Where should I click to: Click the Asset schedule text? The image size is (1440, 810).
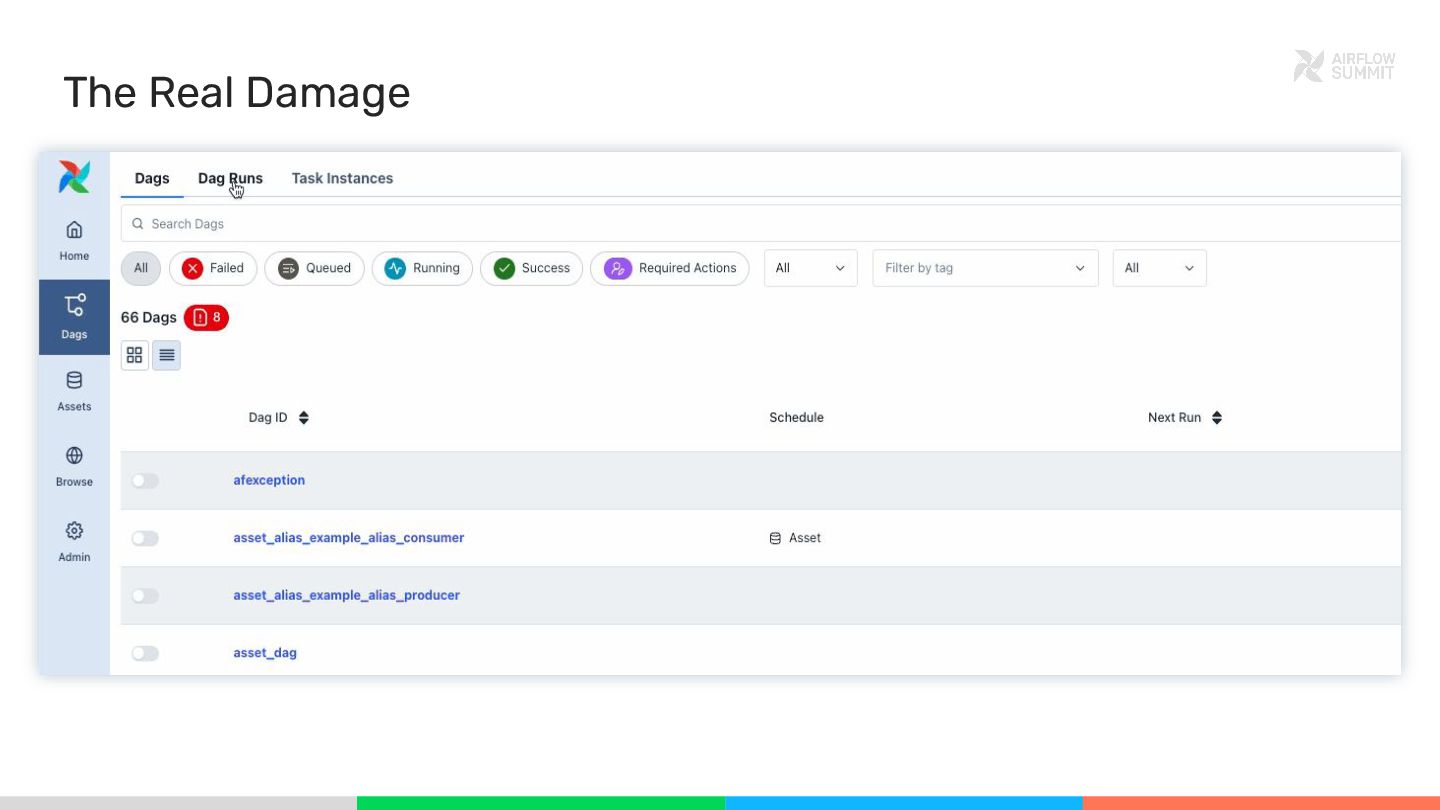click(805, 538)
